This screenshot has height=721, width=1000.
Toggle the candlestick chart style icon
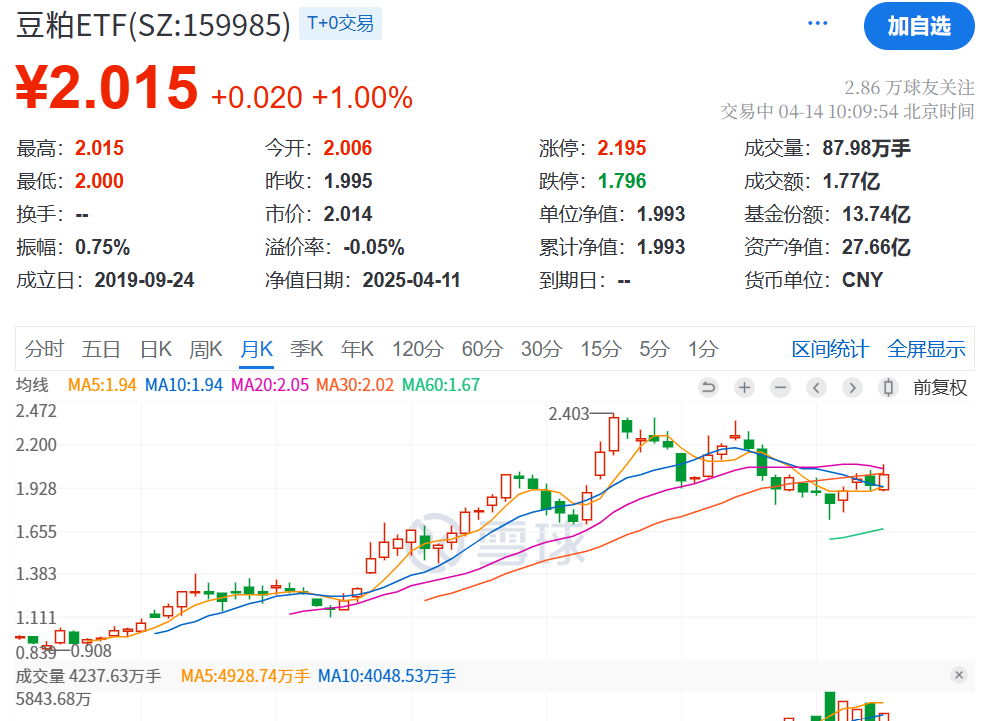[x=888, y=388]
